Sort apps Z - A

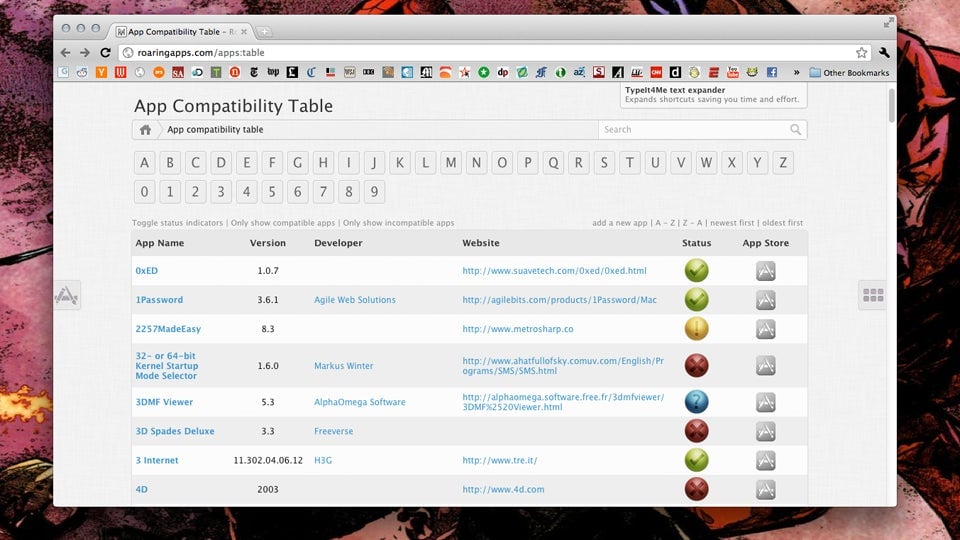(x=692, y=223)
